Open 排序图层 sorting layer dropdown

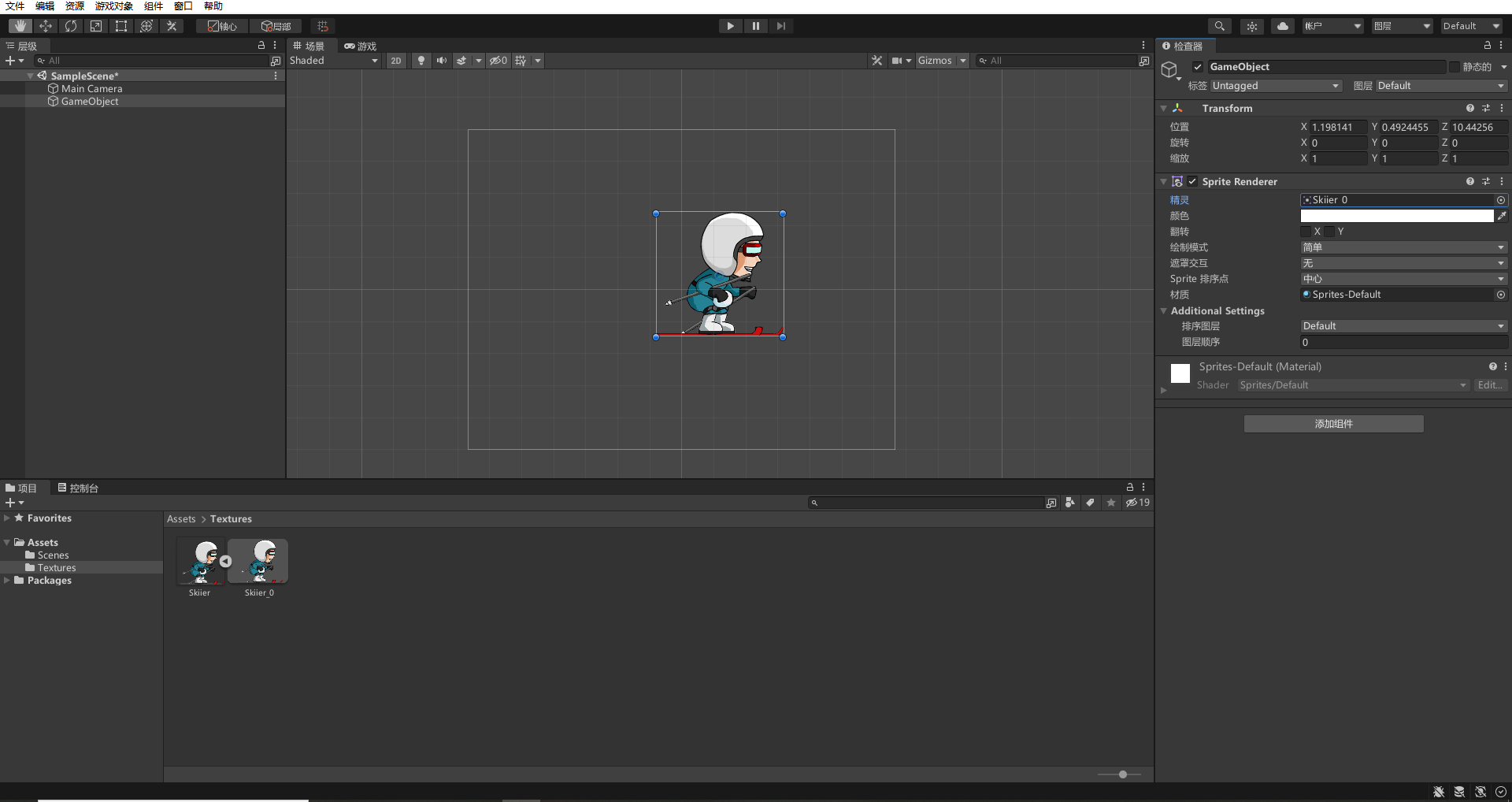(x=1404, y=326)
